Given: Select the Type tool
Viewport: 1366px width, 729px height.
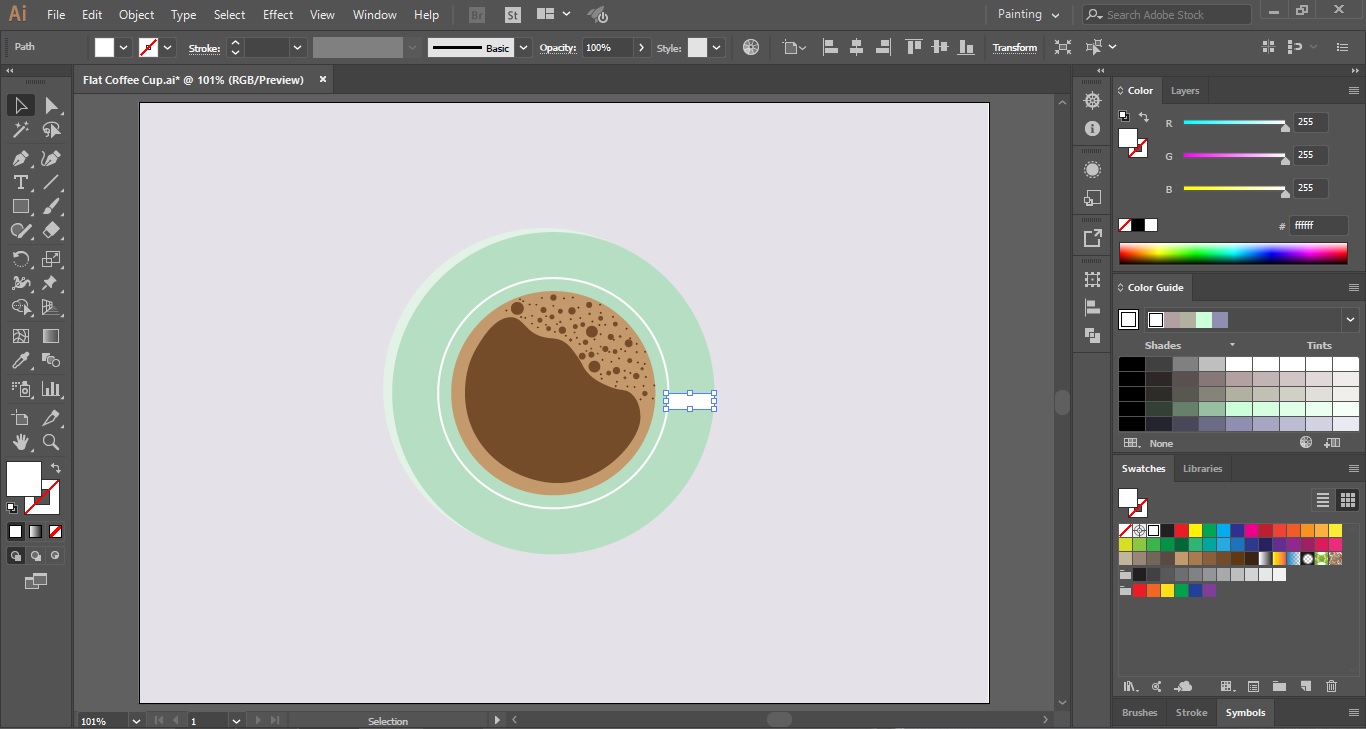Looking at the screenshot, I should [20, 182].
